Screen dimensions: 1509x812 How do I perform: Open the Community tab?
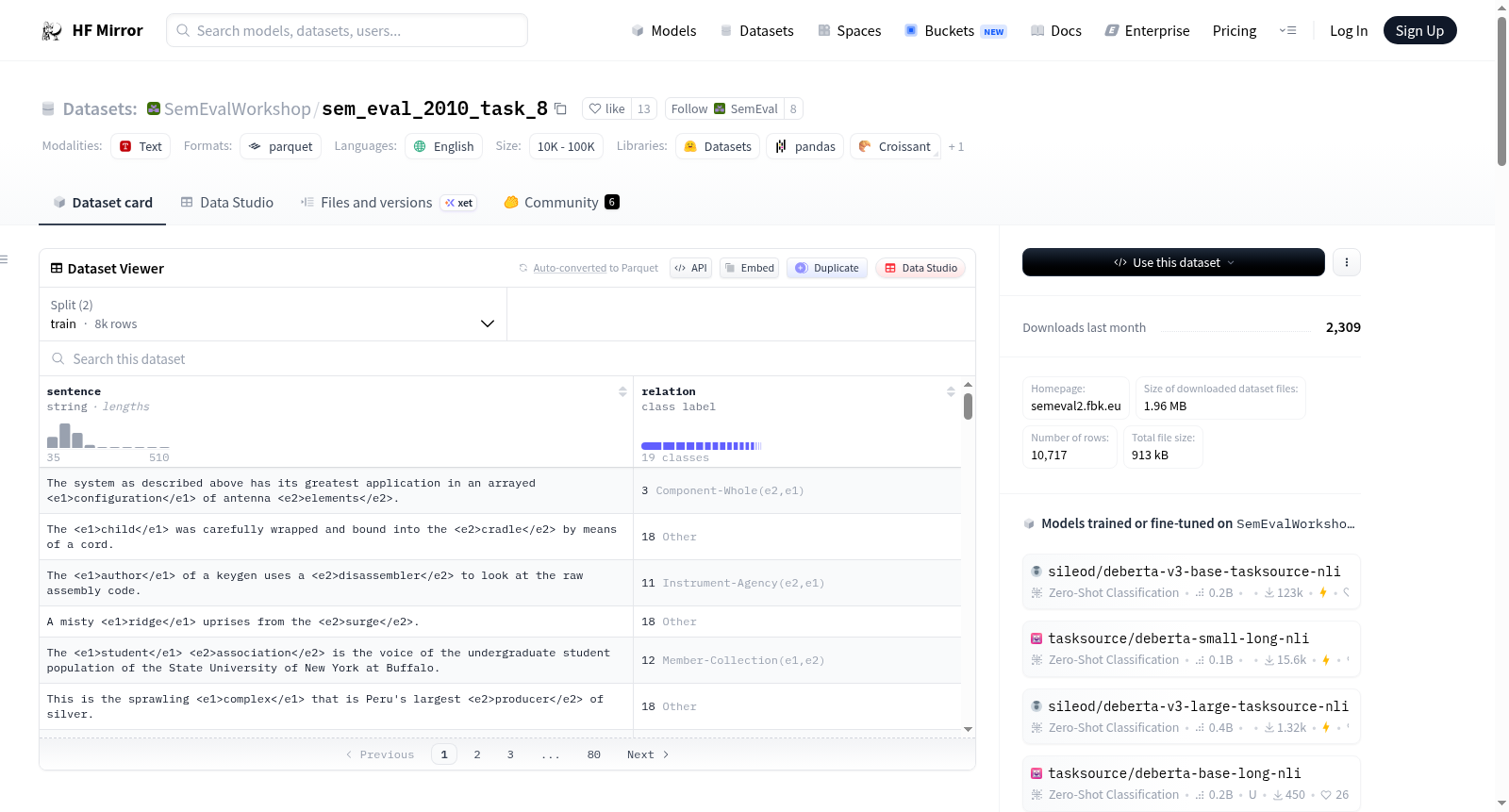561,203
